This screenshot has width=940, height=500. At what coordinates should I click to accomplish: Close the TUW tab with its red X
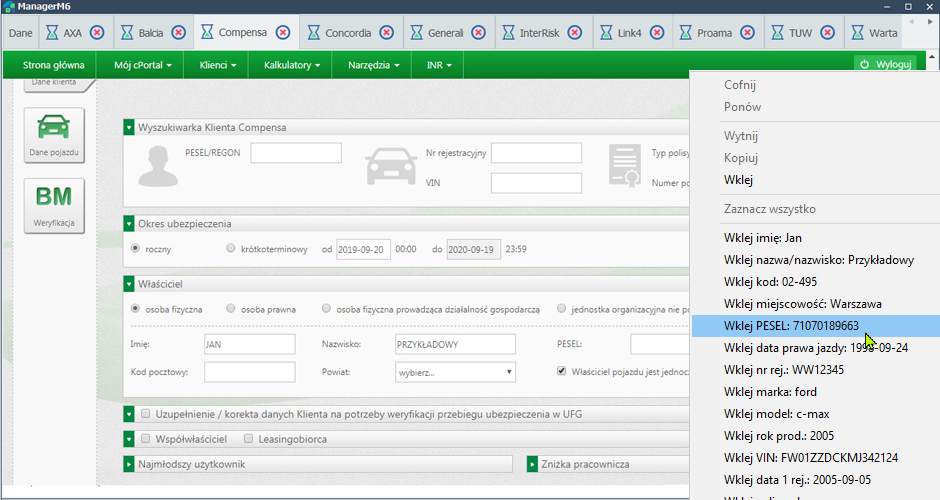[827, 32]
